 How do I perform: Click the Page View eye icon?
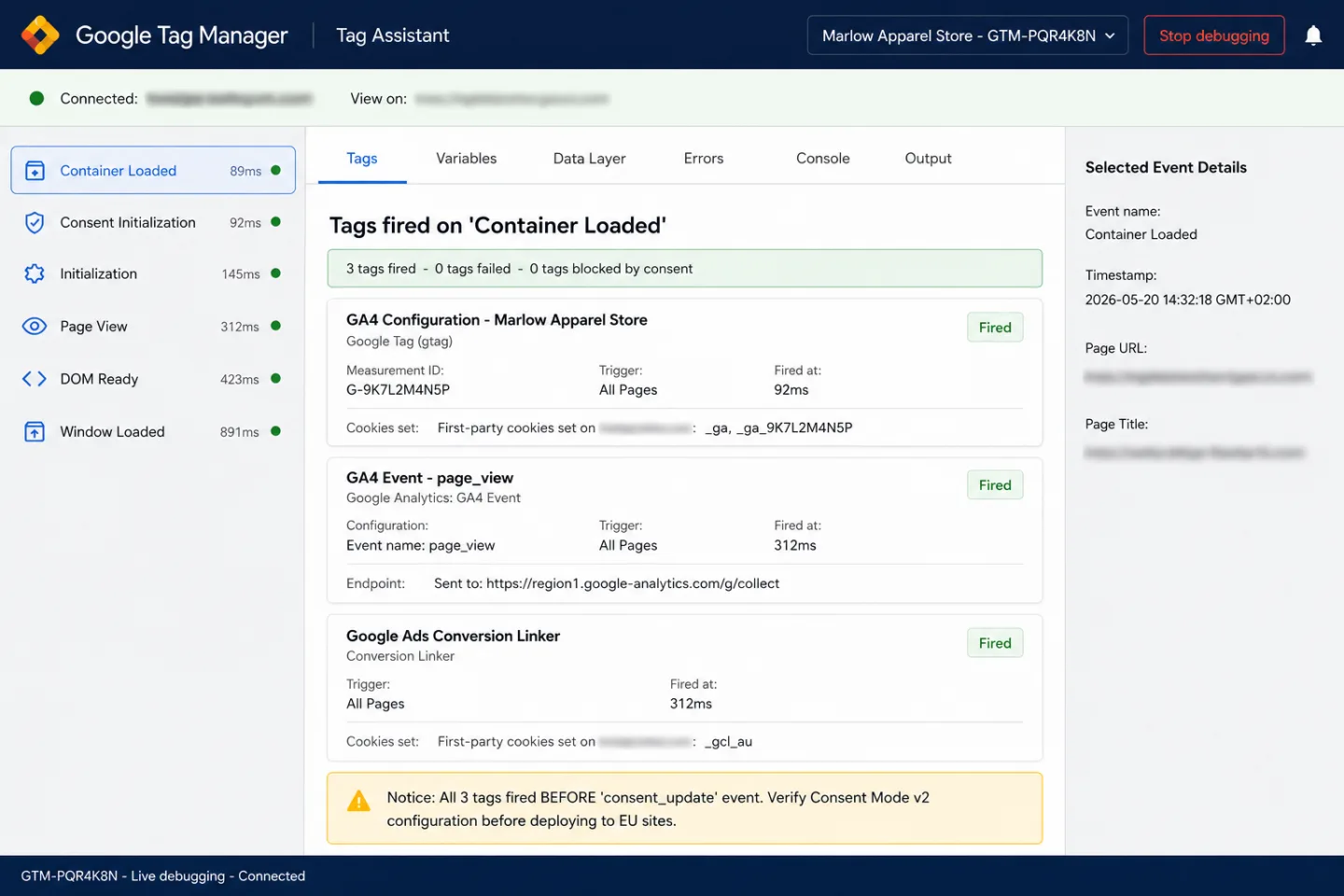pos(35,326)
